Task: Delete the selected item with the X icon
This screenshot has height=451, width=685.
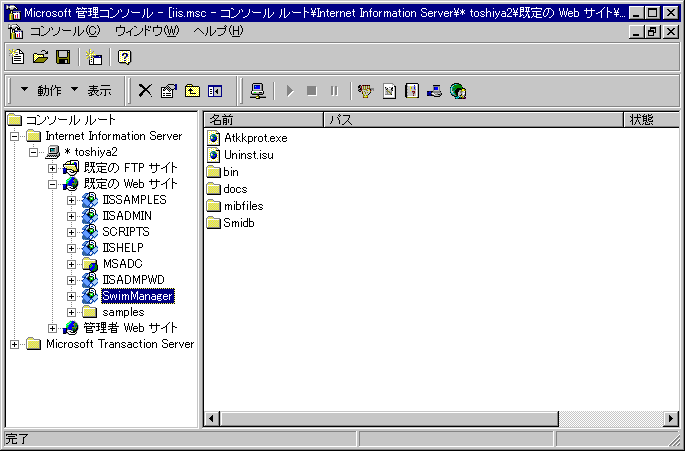Action: point(145,91)
